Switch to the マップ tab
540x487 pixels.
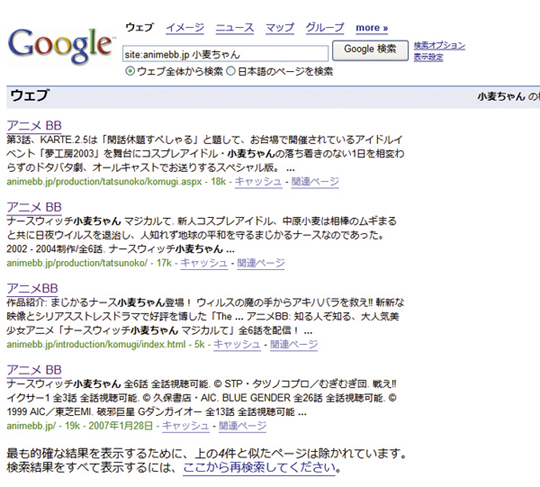click(280, 28)
